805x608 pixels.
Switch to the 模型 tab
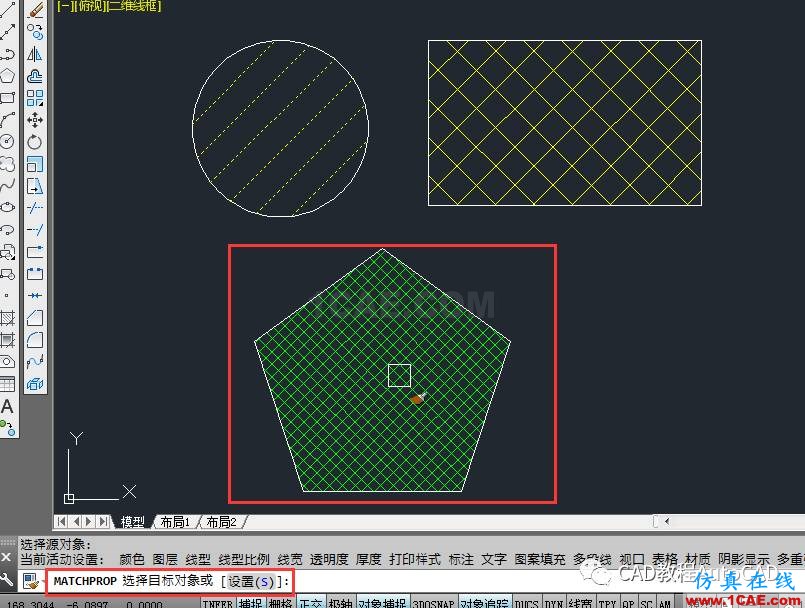132,522
